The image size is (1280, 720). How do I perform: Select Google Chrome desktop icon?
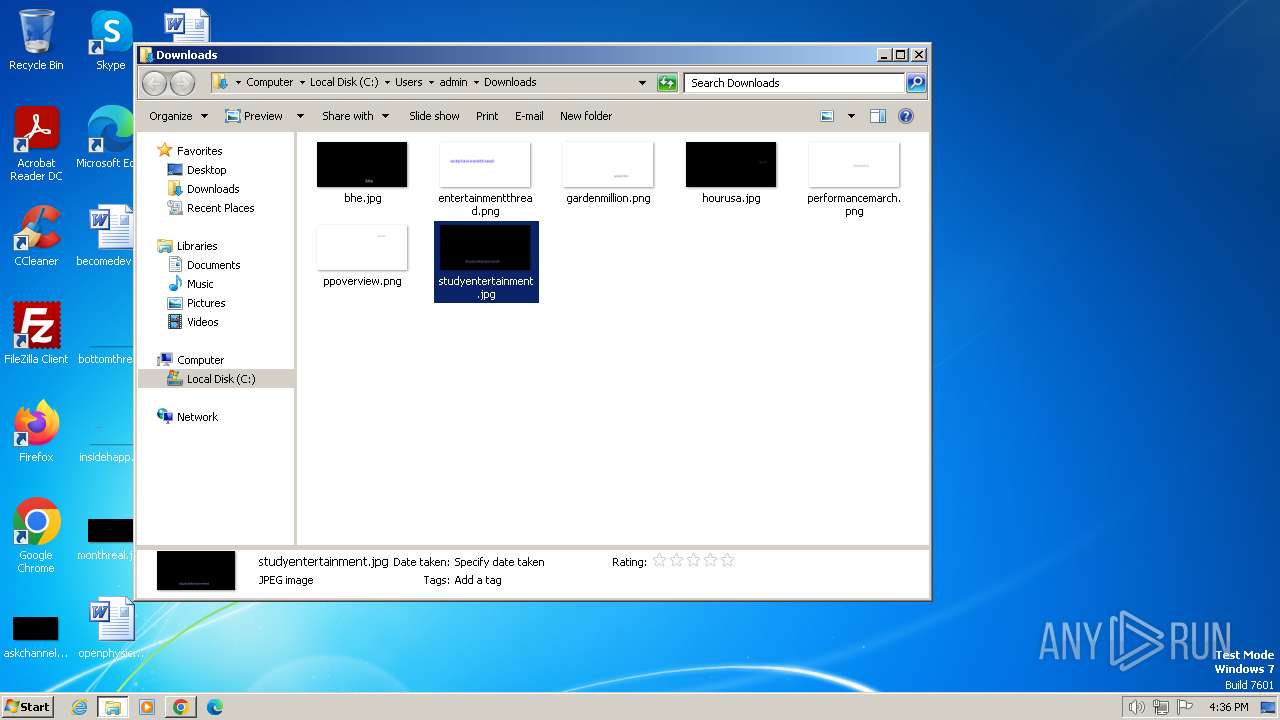tap(36, 535)
